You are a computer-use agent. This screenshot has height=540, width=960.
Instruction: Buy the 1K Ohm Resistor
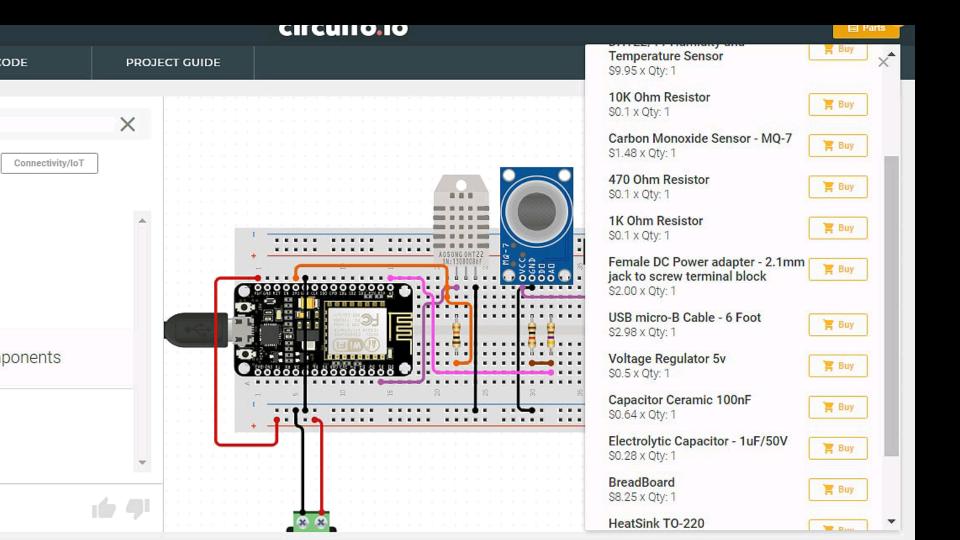[x=837, y=228]
